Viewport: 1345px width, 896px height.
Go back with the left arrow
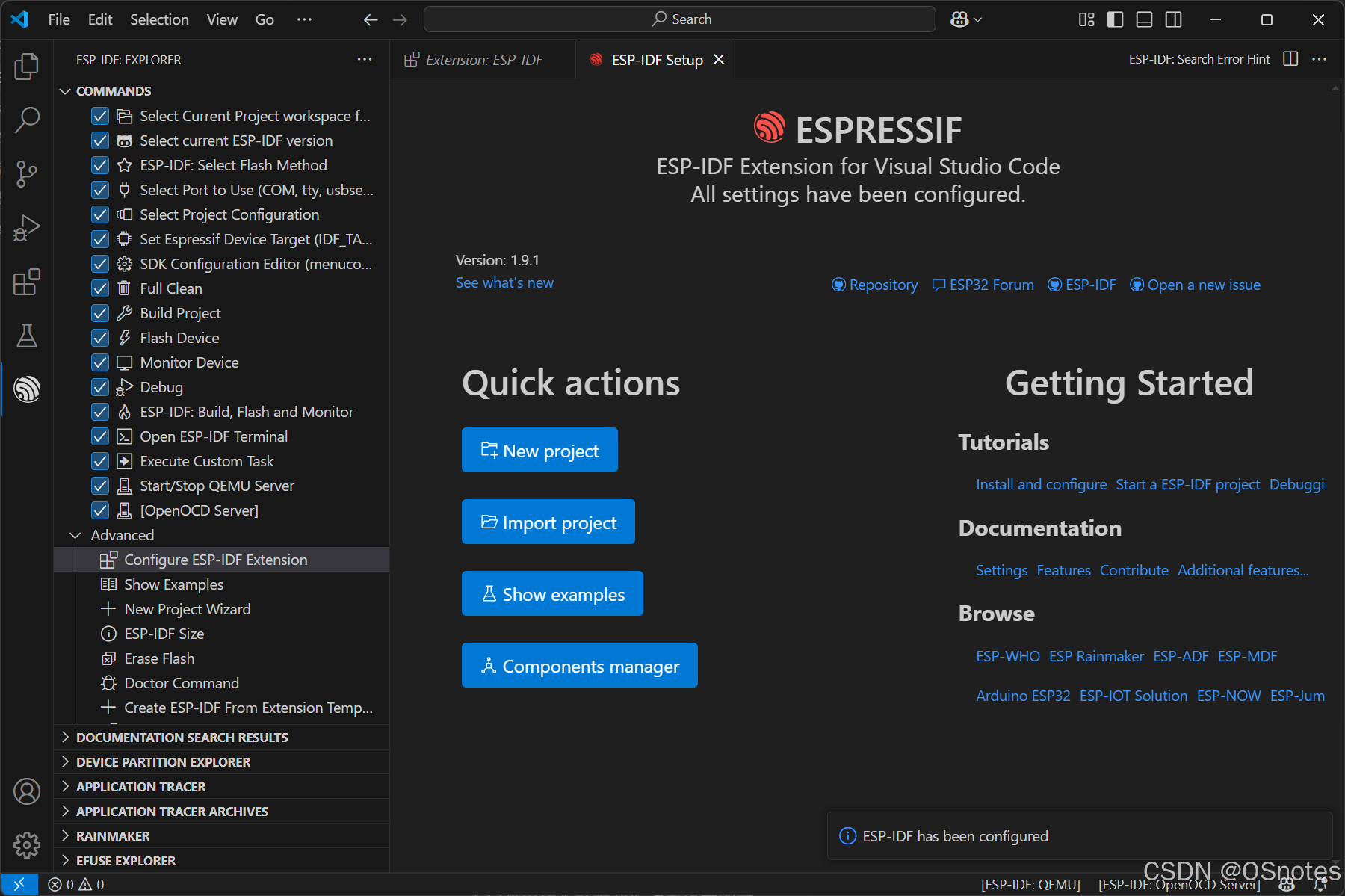[371, 19]
